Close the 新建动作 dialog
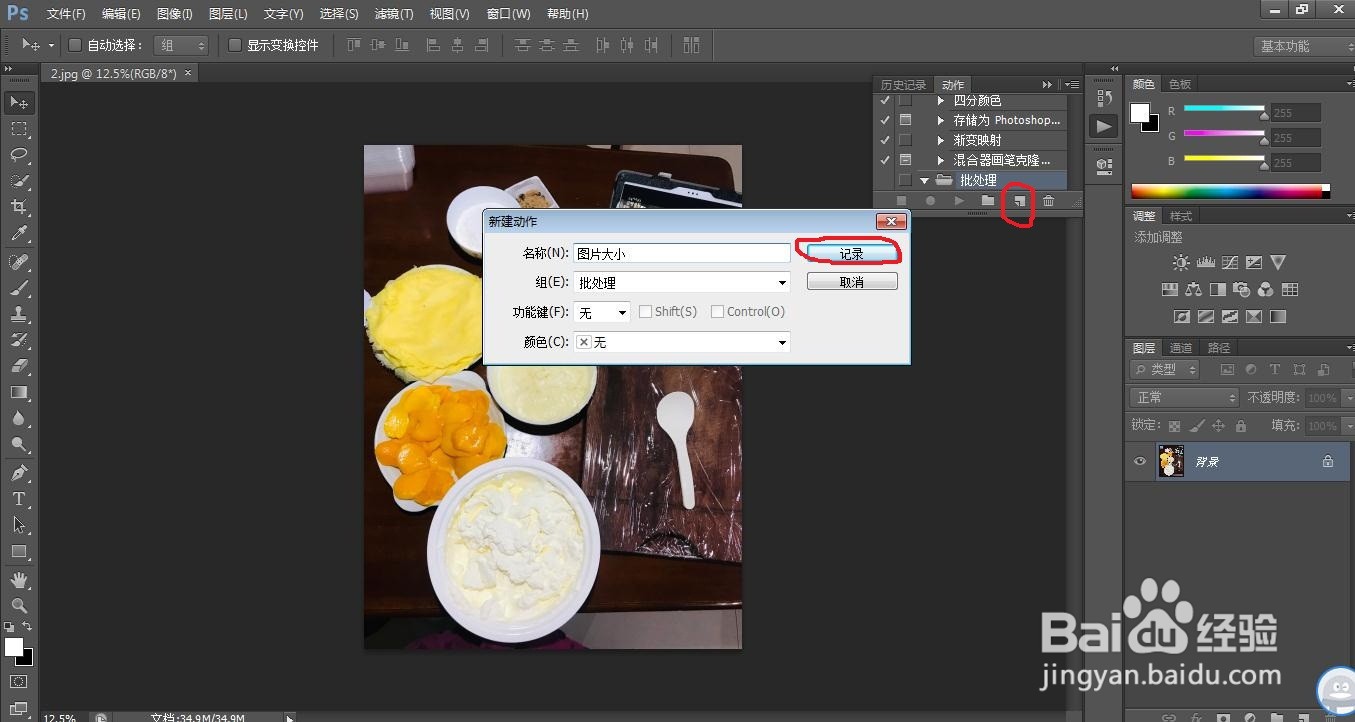Image resolution: width=1355 pixels, height=722 pixels. pos(890,221)
